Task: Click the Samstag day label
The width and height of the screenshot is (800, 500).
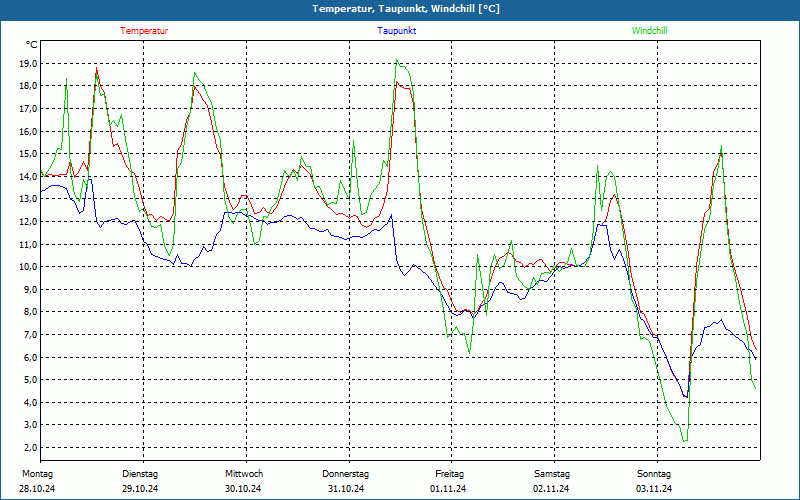Action: (x=552, y=474)
